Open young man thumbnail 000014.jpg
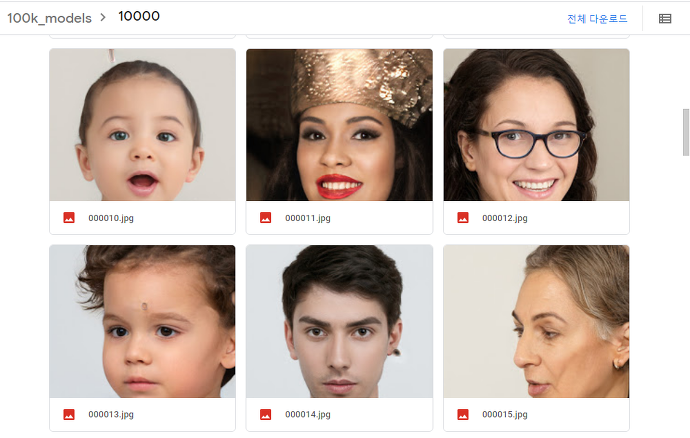Screen dimensions: 690x438 click(339, 321)
